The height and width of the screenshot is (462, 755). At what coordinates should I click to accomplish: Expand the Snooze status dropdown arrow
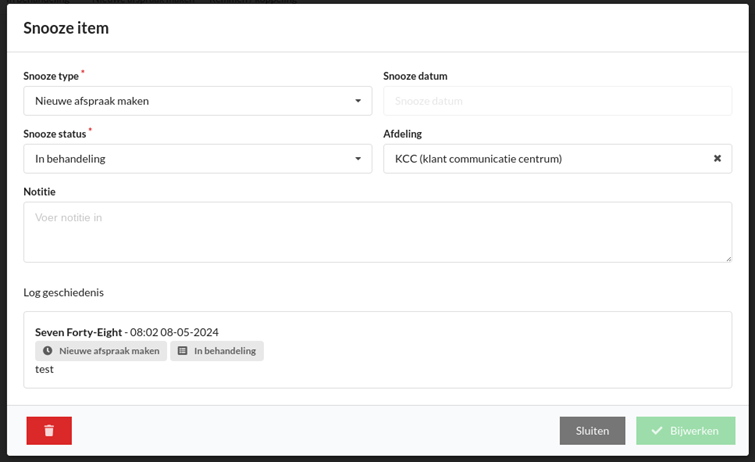point(358,158)
